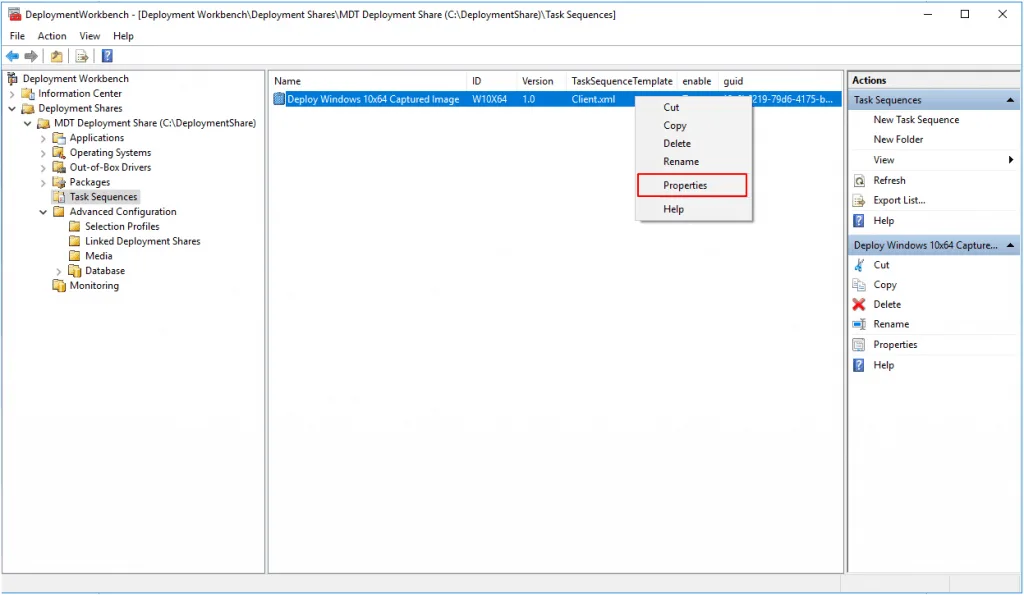
Task: Click the Database folder icon
Action: pyautogui.click(x=74, y=270)
